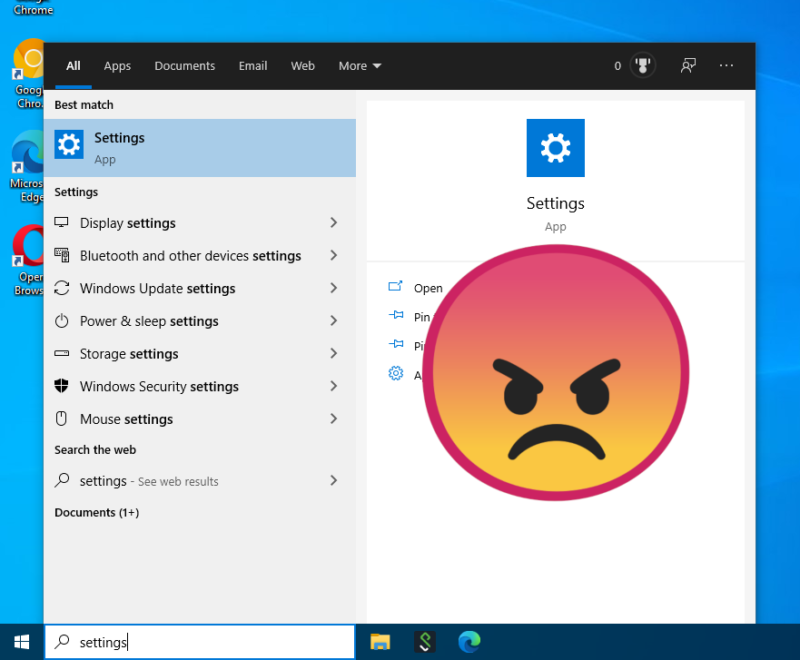Open the feedback icon in search header

[x=688, y=65]
